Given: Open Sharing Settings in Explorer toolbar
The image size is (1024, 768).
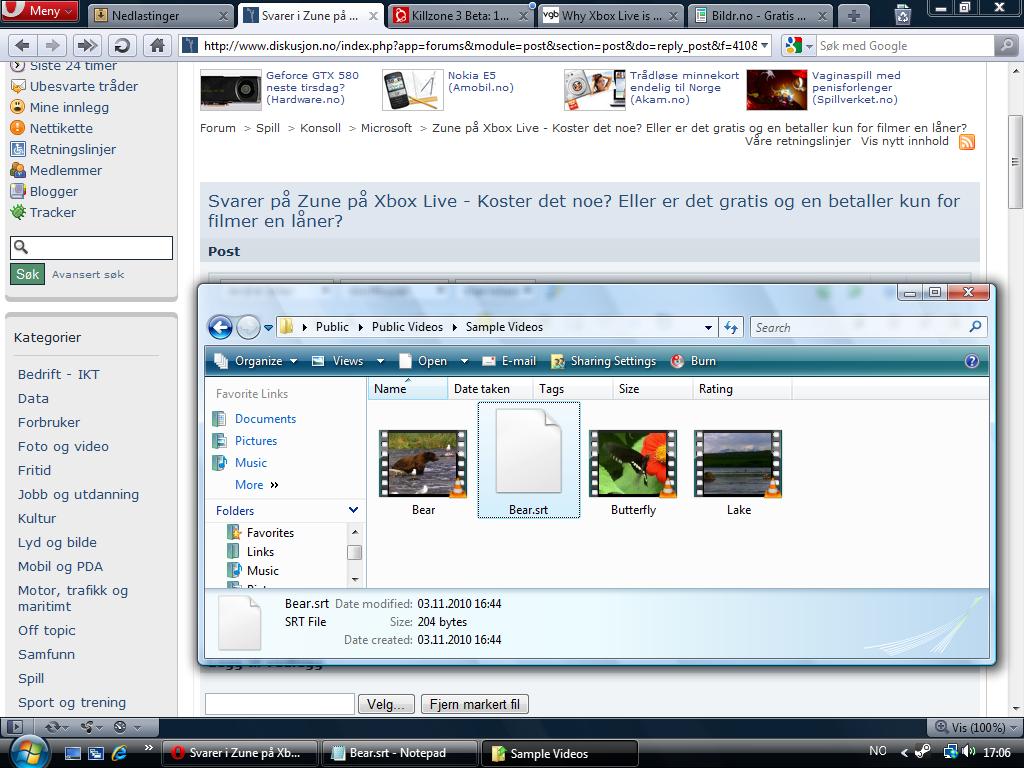Looking at the screenshot, I should pos(603,361).
